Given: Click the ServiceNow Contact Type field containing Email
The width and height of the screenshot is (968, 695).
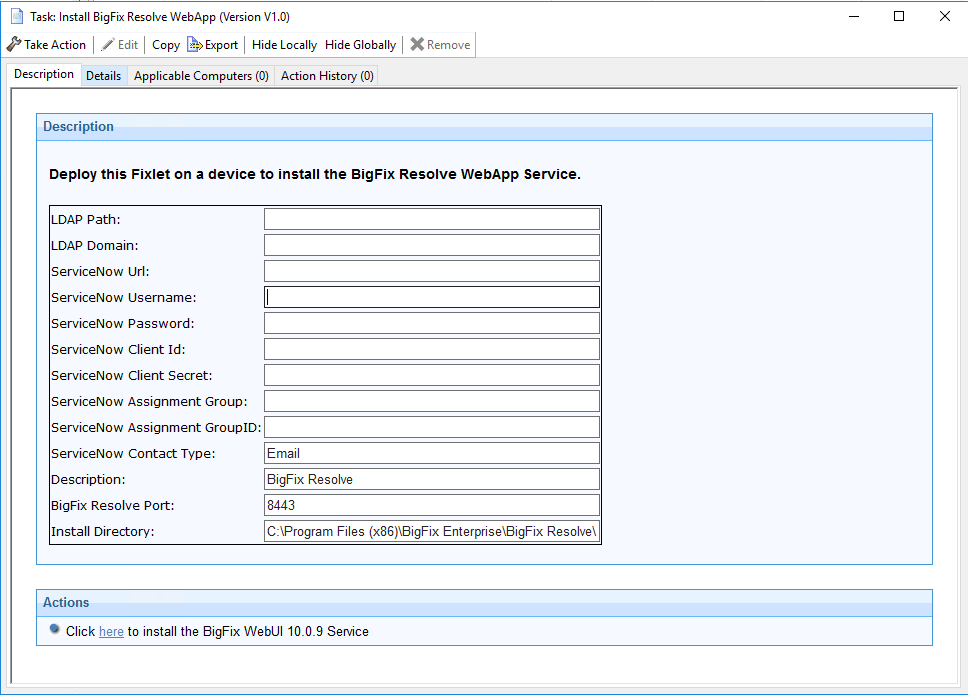Looking at the screenshot, I should pos(432,452).
